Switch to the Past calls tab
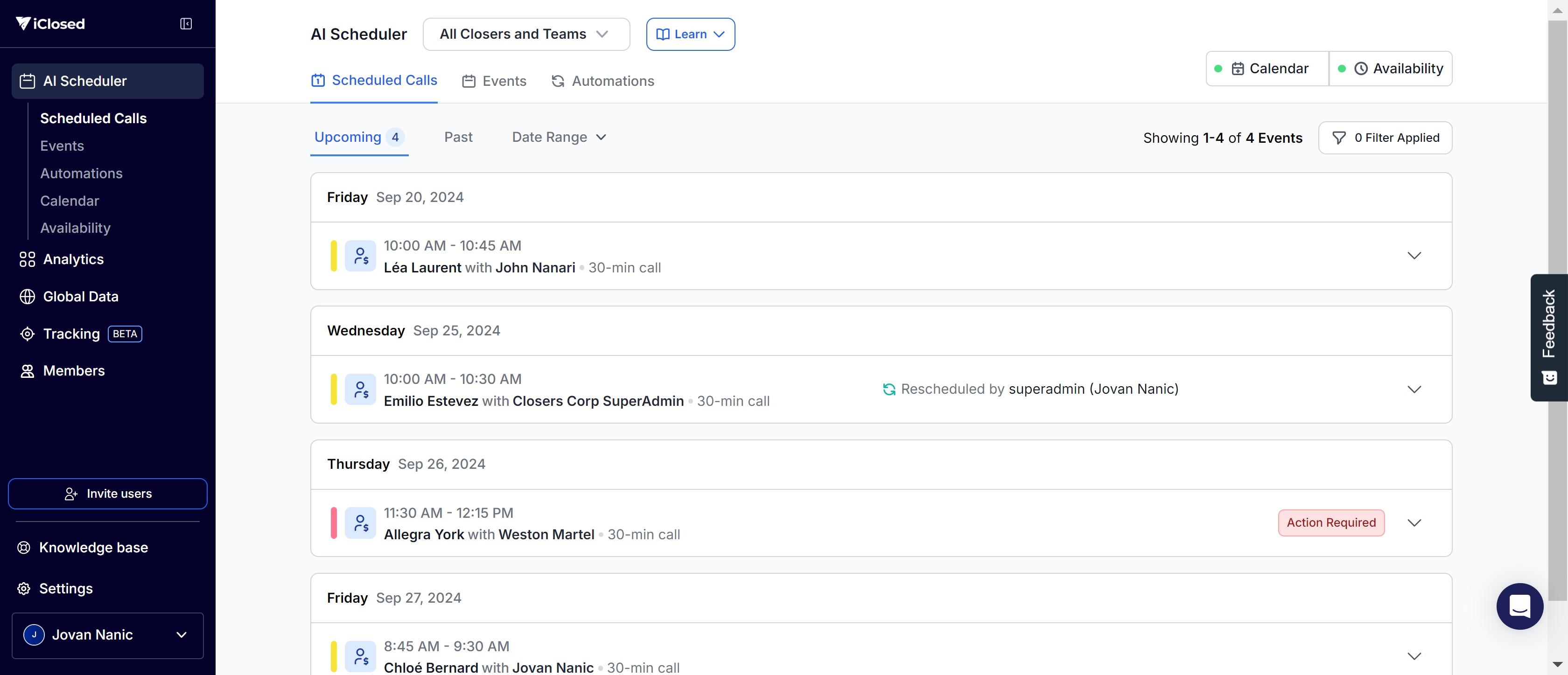Viewport: 1568px width, 675px height. pos(458,137)
